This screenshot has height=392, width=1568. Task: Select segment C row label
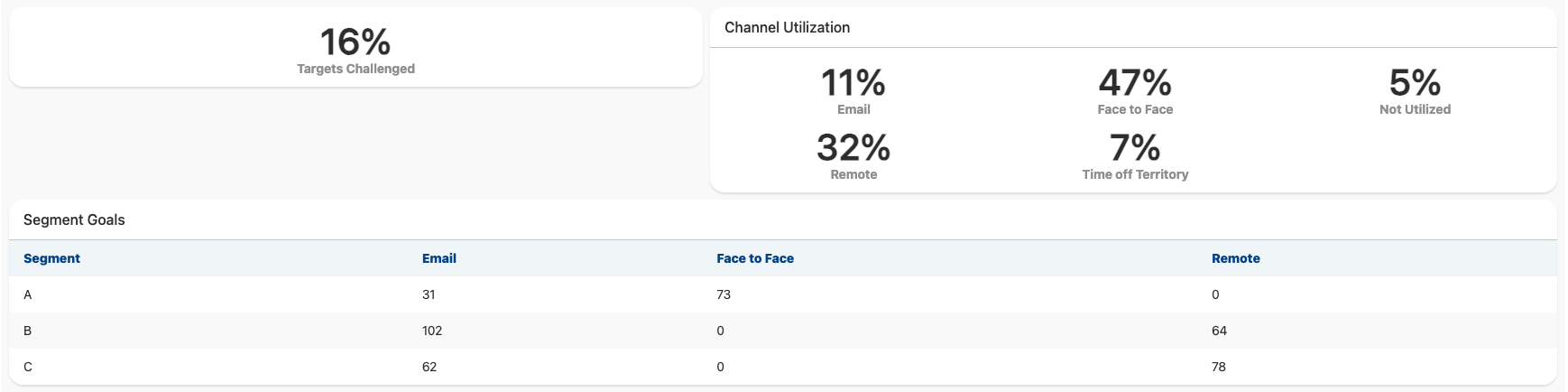click(x=28, y=367)
